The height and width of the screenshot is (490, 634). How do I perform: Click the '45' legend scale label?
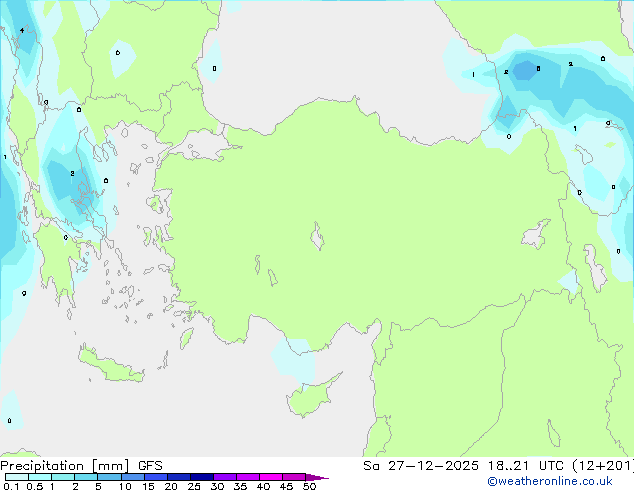point(286,486)
